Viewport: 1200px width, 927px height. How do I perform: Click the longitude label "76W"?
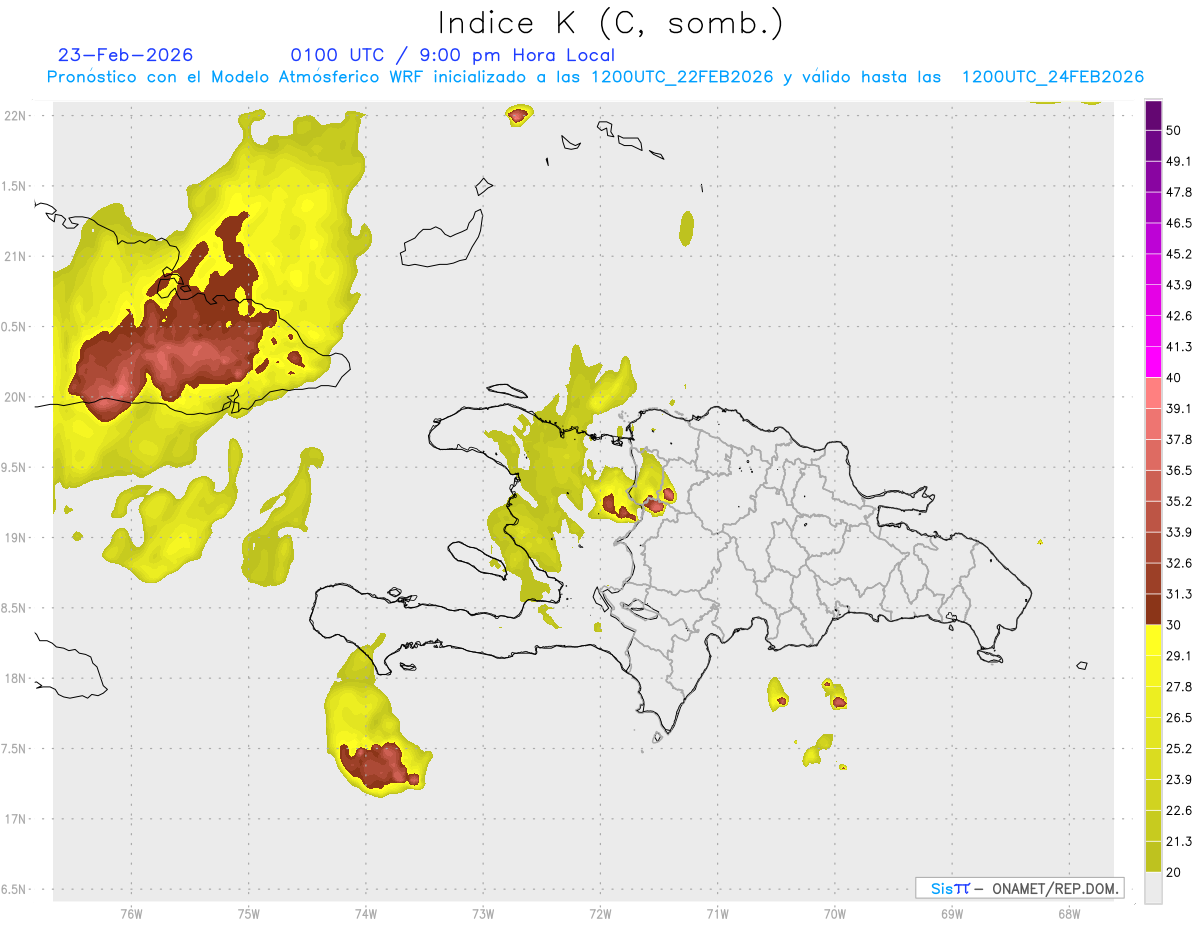131,914
